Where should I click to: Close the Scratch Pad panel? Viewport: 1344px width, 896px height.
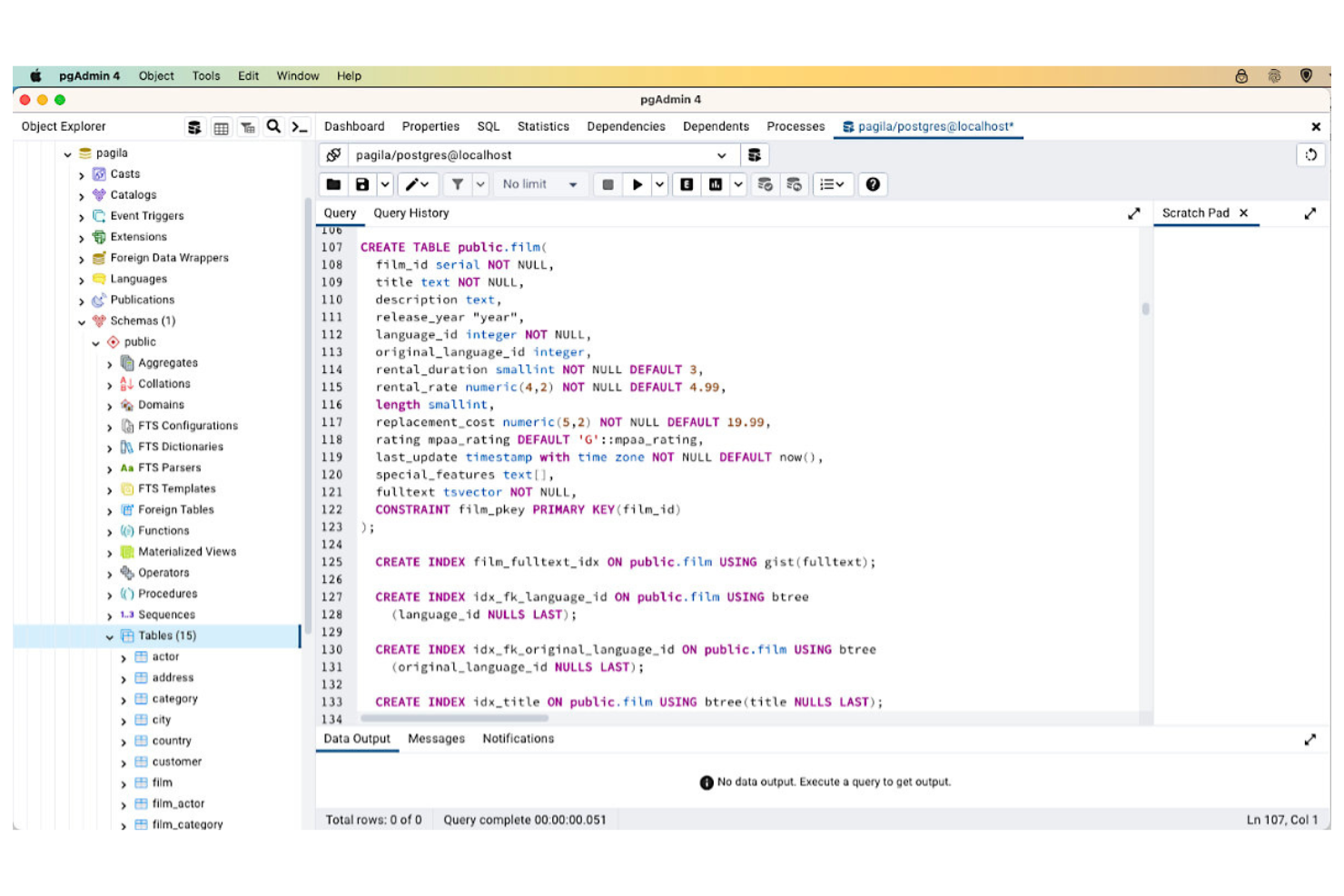click(x=1244, y=213)
